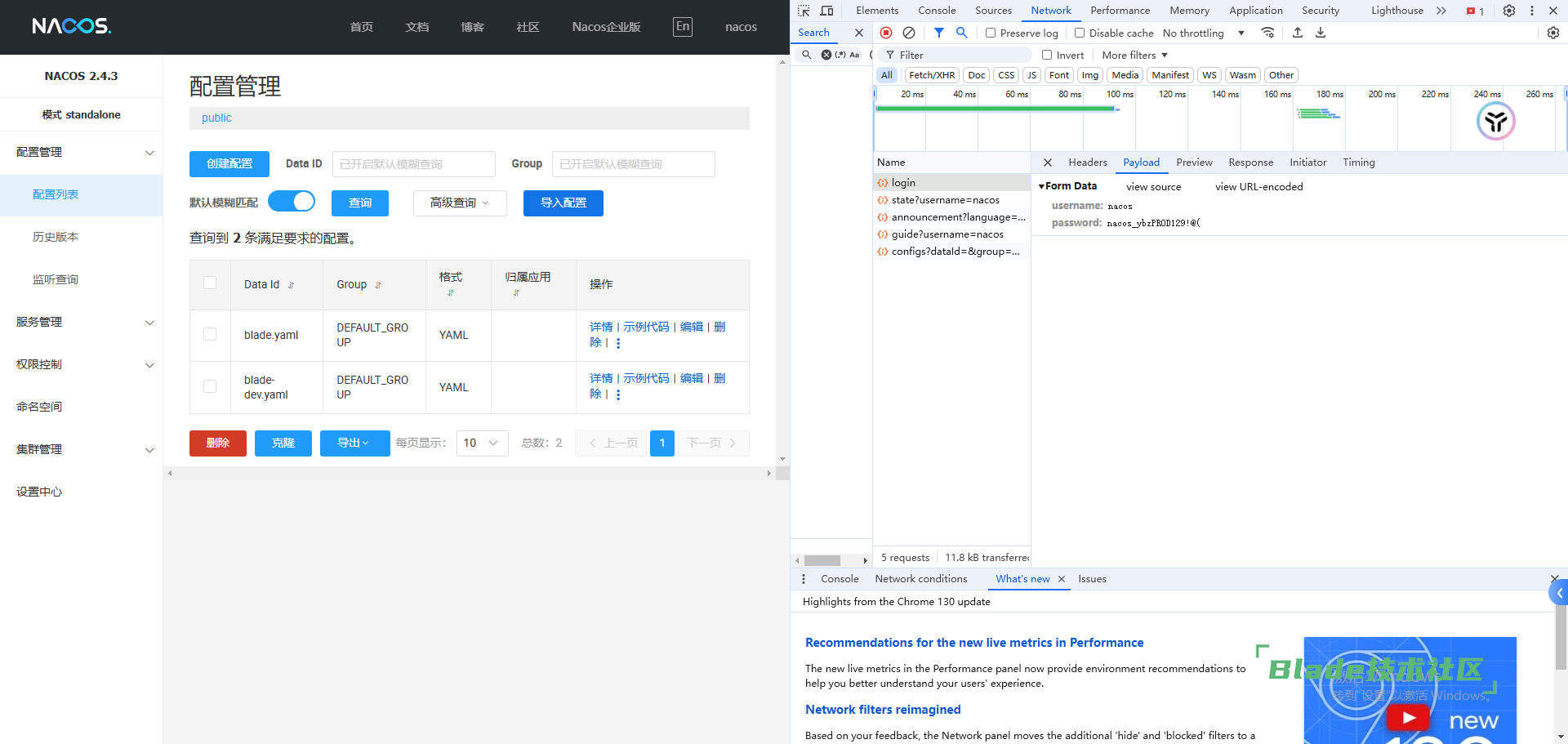Viewport: 1568px width, 744px height.
Task: Click the error count badge icon
Action: click(1475, 11)
